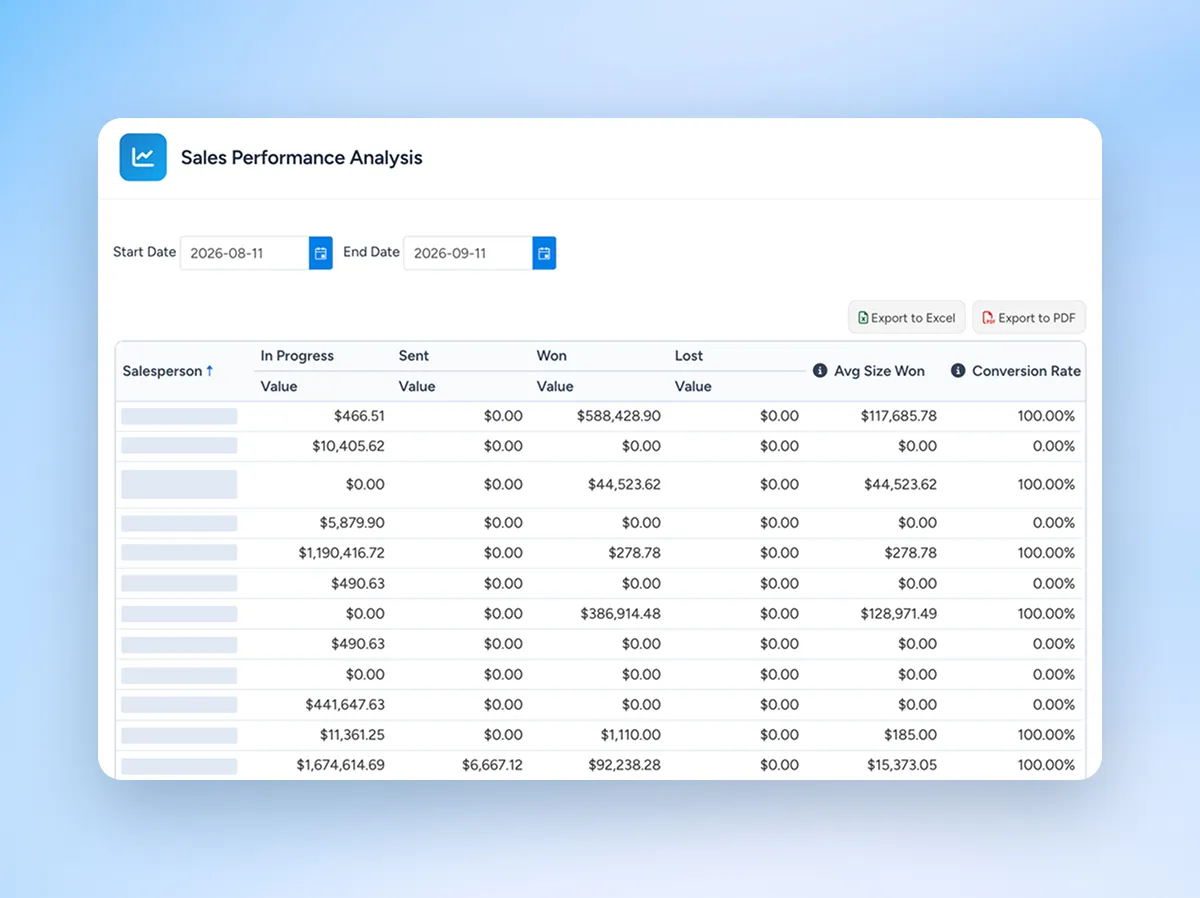Export the table to Excel
Viewport: 1200px width, 898px height.
click(x=907, y=318)
